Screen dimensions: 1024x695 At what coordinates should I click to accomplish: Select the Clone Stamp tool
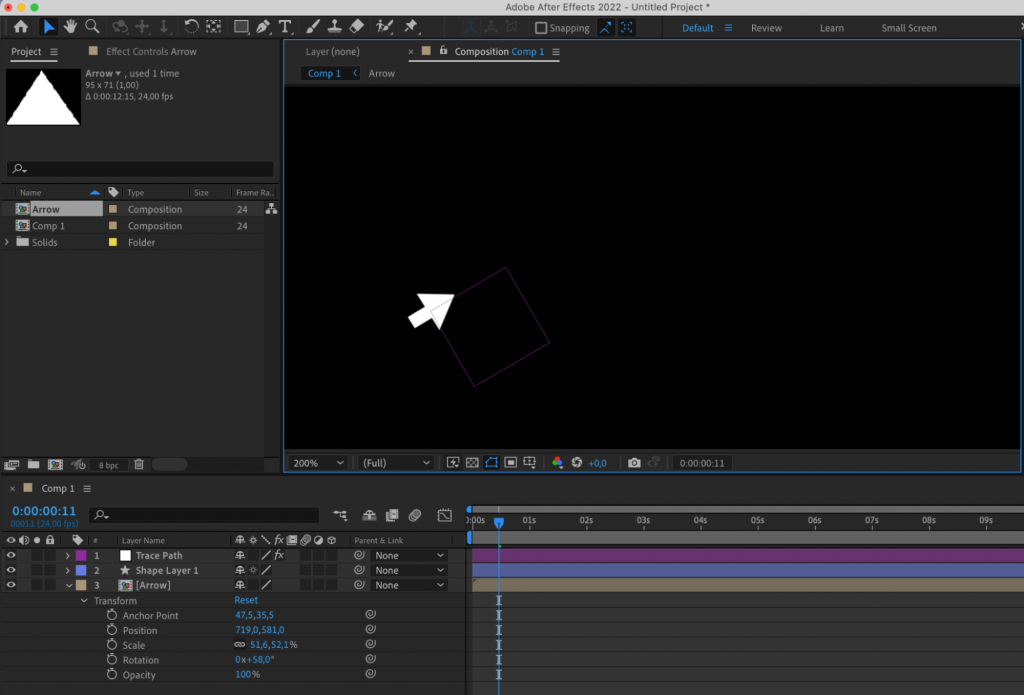coord(332,27)
